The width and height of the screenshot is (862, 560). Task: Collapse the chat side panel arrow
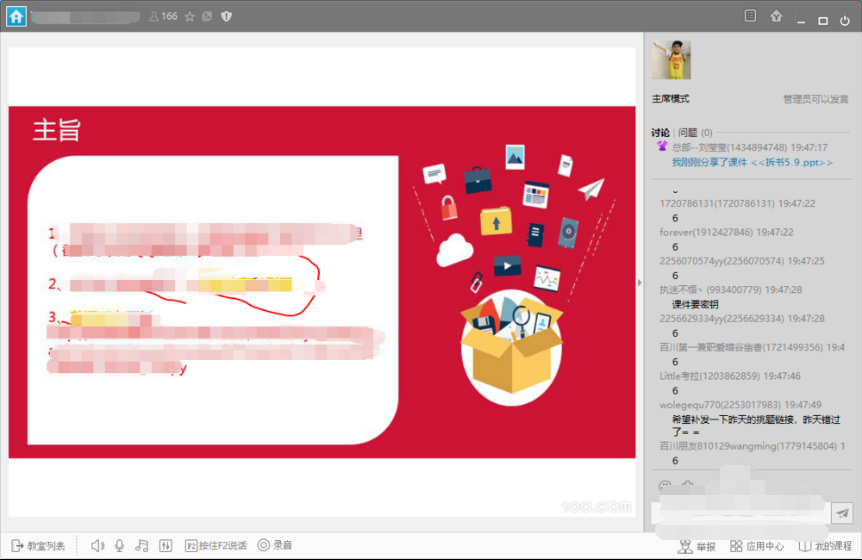point(639,282)
